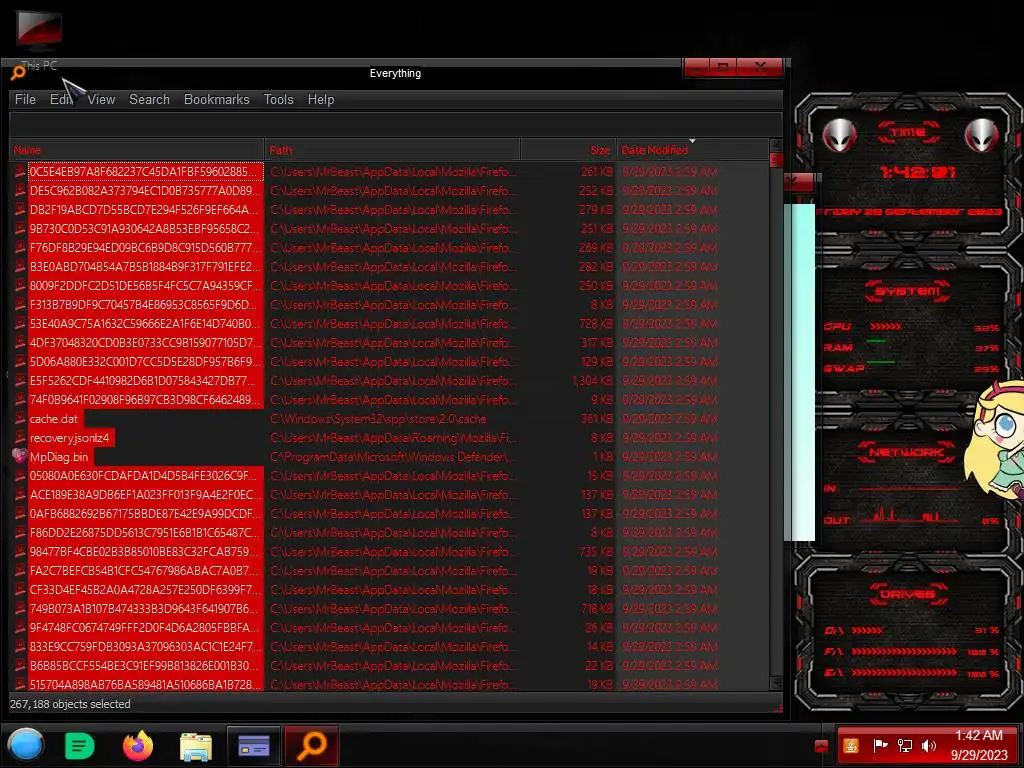The image size is (1024, 768).
Task: Click the network tray icon
Action: [904, 746]
